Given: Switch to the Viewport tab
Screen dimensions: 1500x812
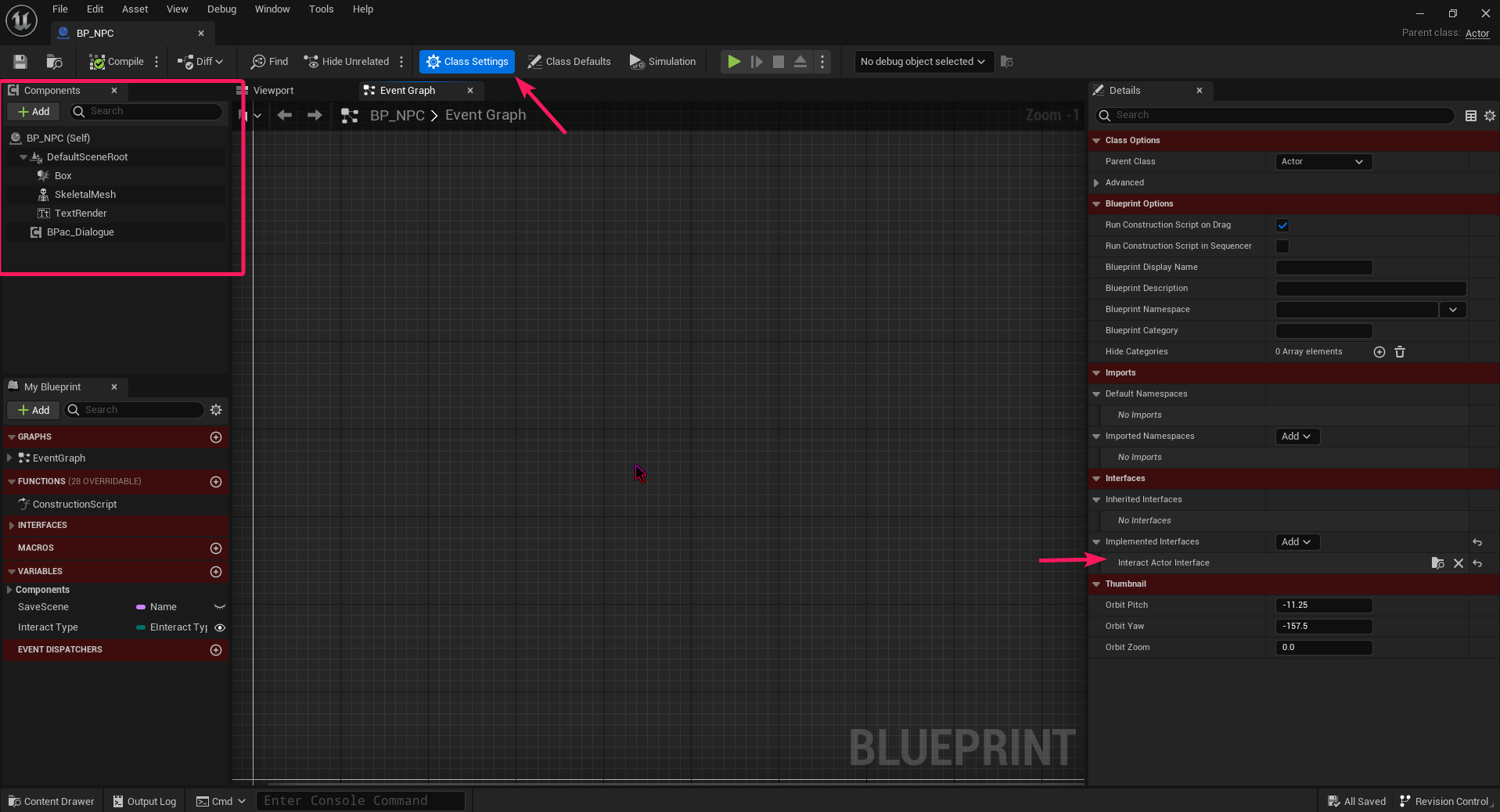Looking at the screenshot, I should tap(273, 91).
